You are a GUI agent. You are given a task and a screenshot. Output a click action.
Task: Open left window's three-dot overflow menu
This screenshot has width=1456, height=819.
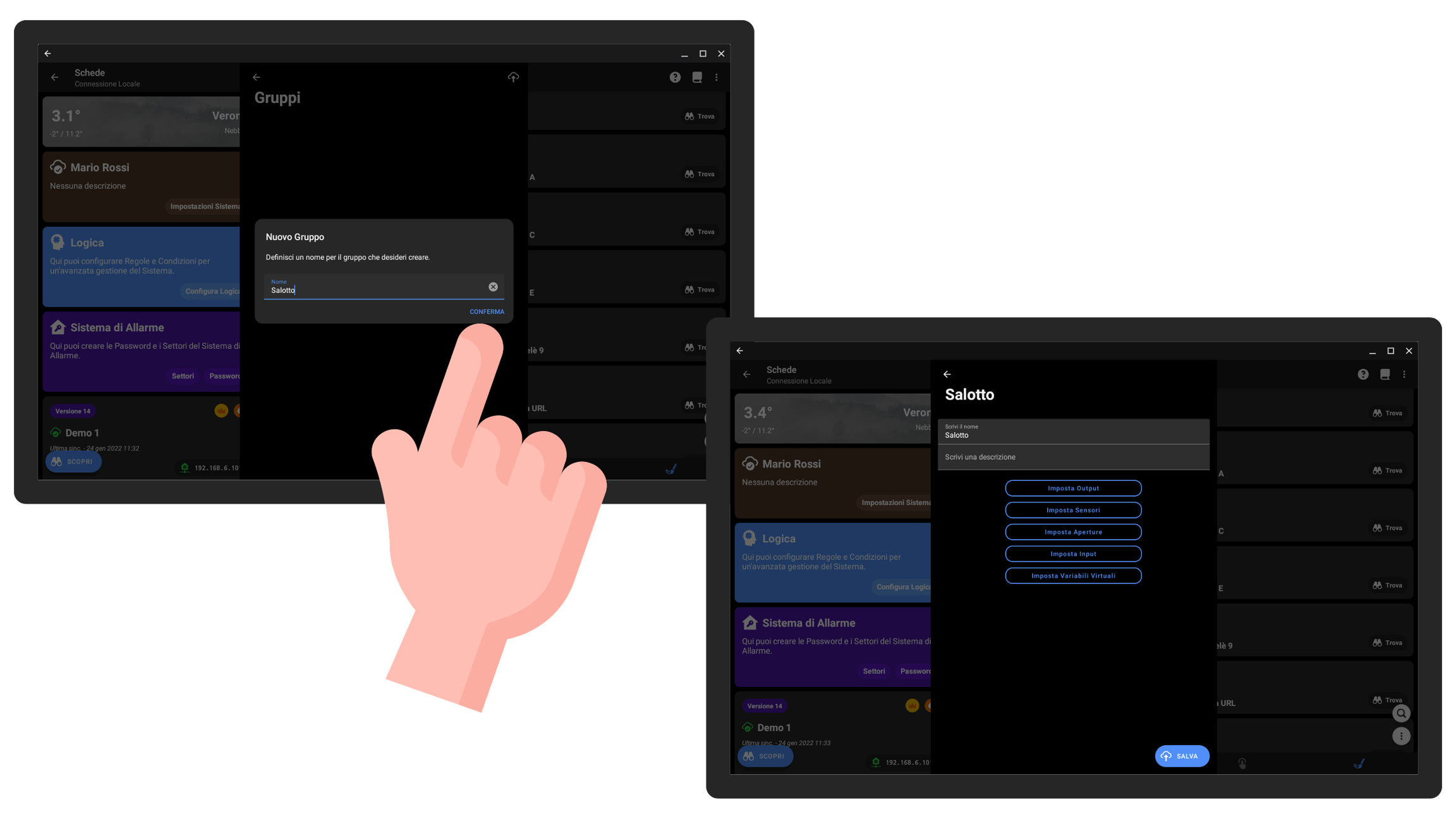click(716, 77)
